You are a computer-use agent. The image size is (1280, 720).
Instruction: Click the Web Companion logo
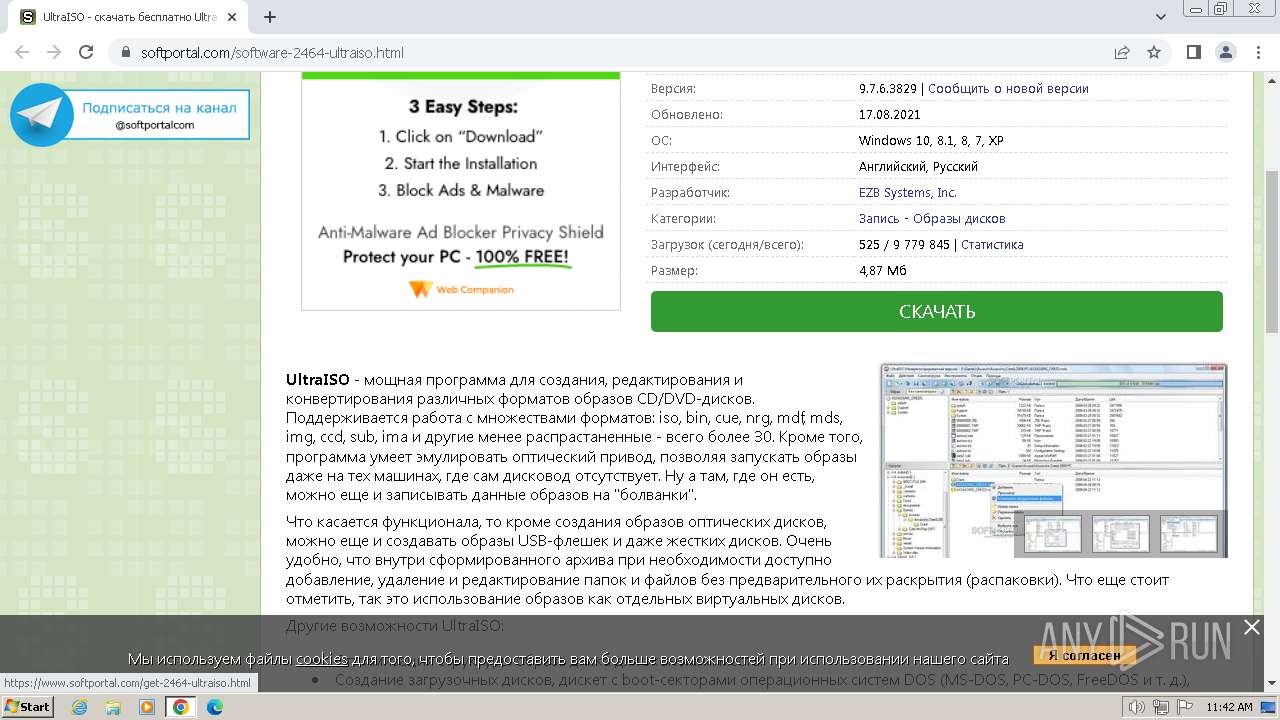click(x=461, y=289)
